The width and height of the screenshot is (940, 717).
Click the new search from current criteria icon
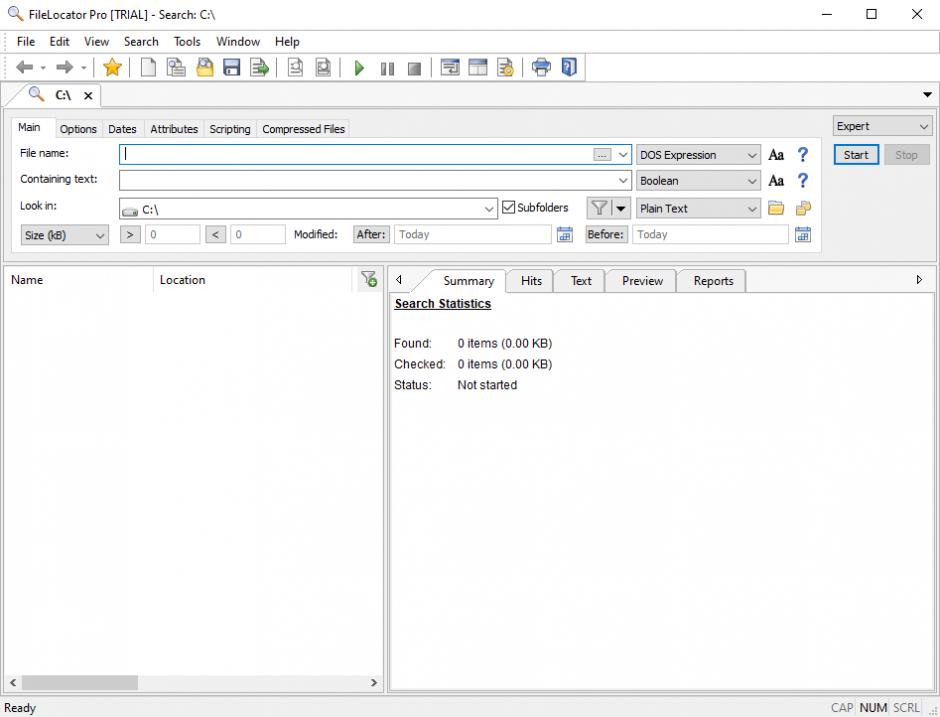(x=176, y=67)
